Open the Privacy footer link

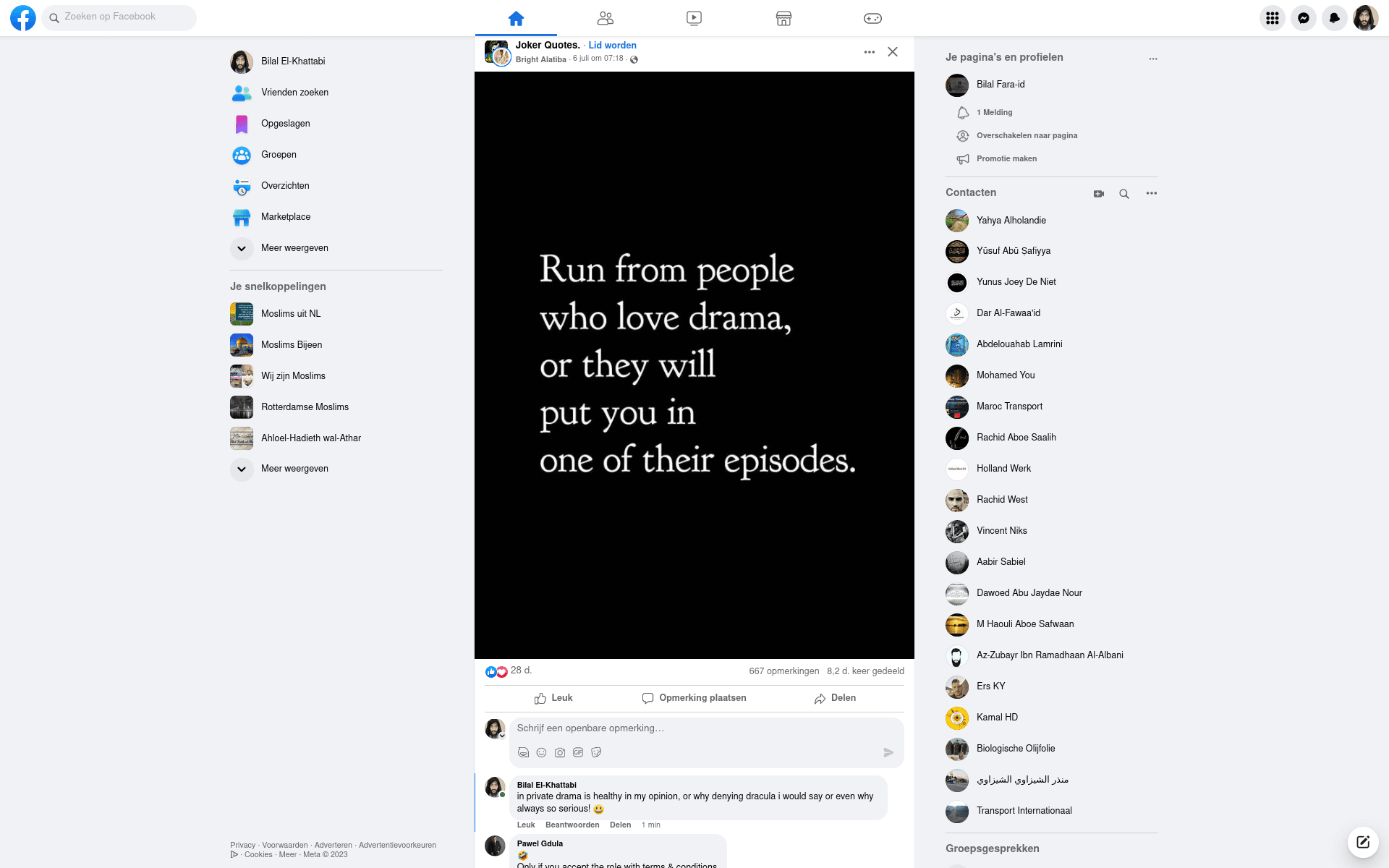coord(243,845)
